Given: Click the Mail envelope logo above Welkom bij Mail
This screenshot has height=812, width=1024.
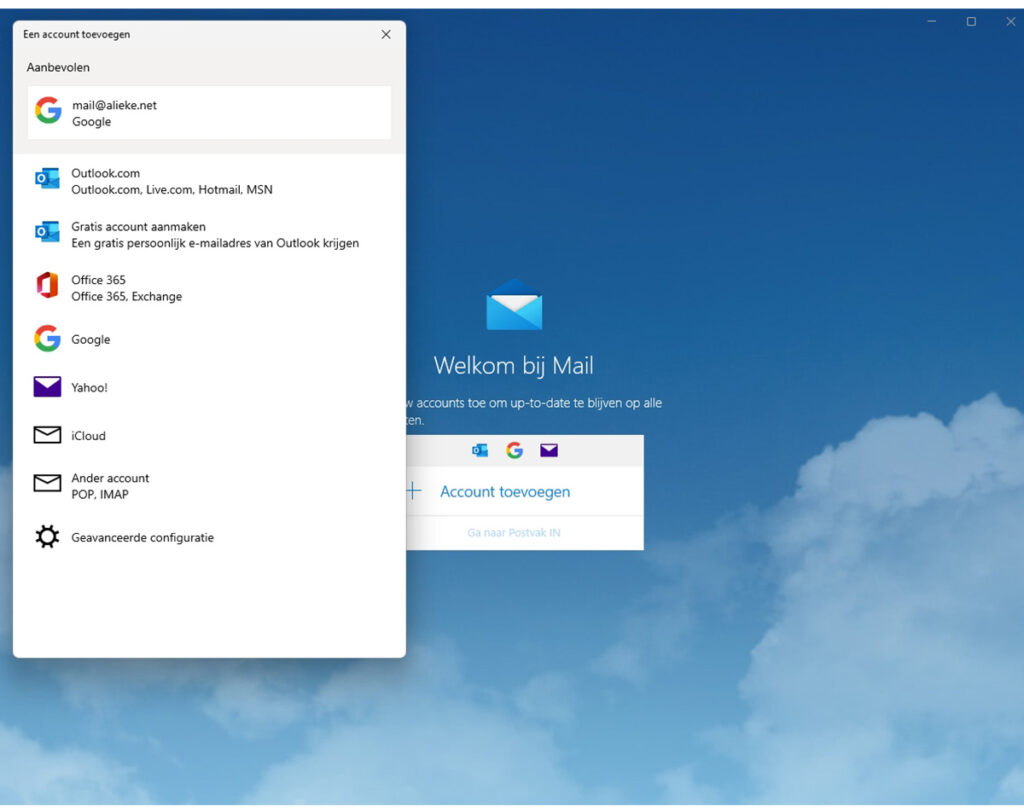Looking at the screenshot, I should (513, 307).
